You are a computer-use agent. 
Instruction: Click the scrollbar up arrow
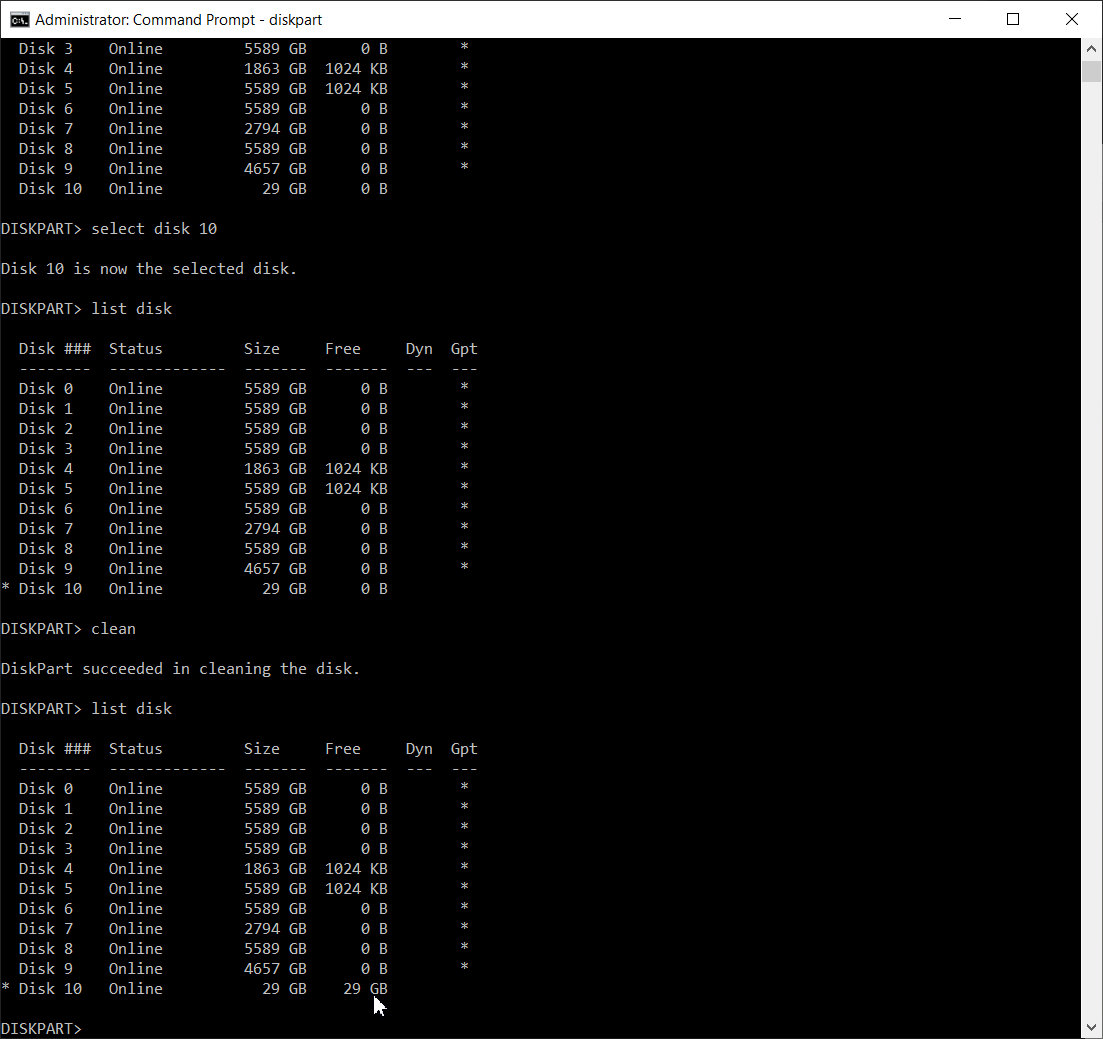coord(1091,49)
